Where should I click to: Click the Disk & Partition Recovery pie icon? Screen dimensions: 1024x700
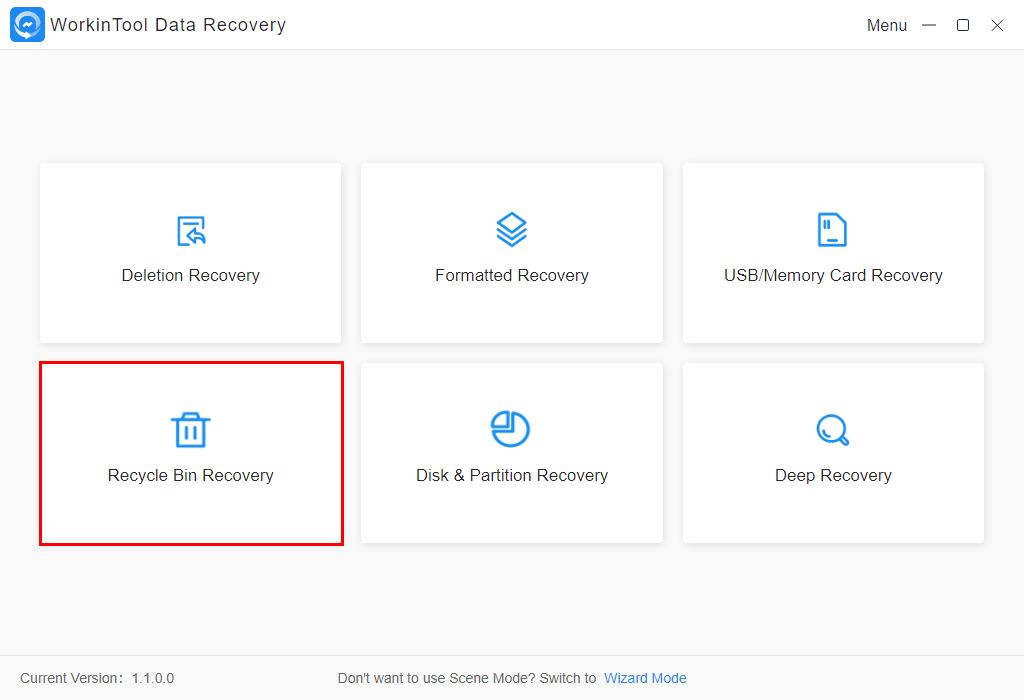[510, 429]
